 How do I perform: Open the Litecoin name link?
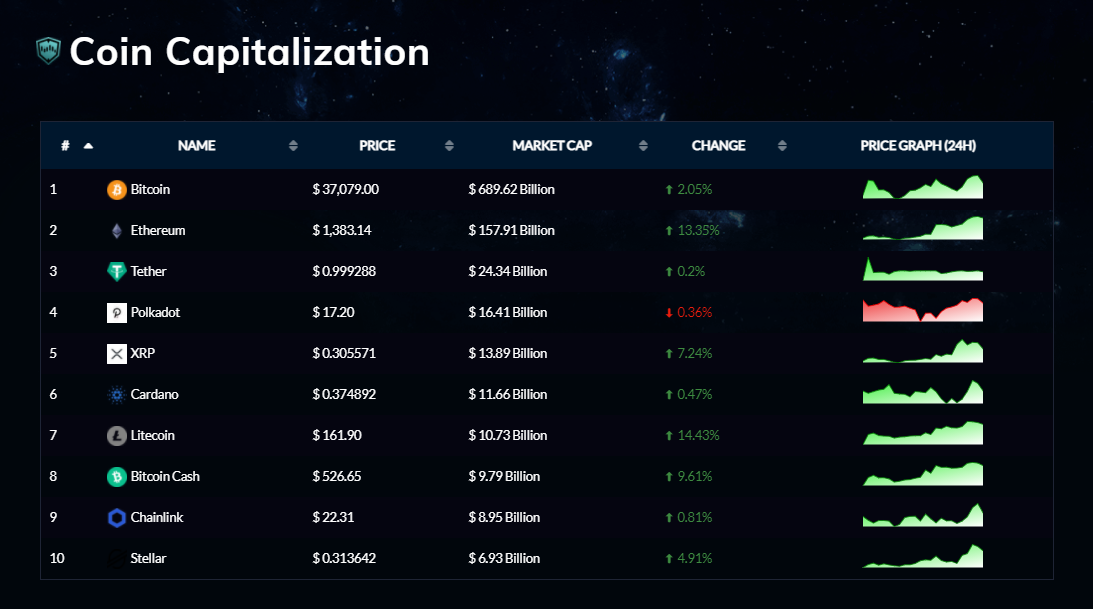click(152, 435)
